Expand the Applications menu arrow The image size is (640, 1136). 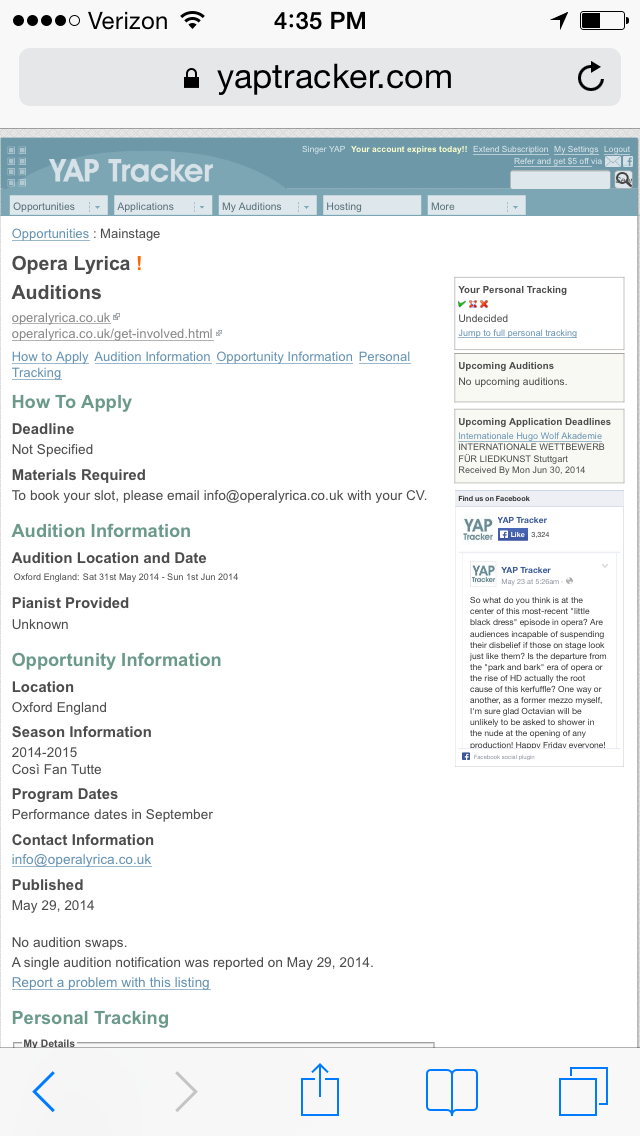pos(201,206)
